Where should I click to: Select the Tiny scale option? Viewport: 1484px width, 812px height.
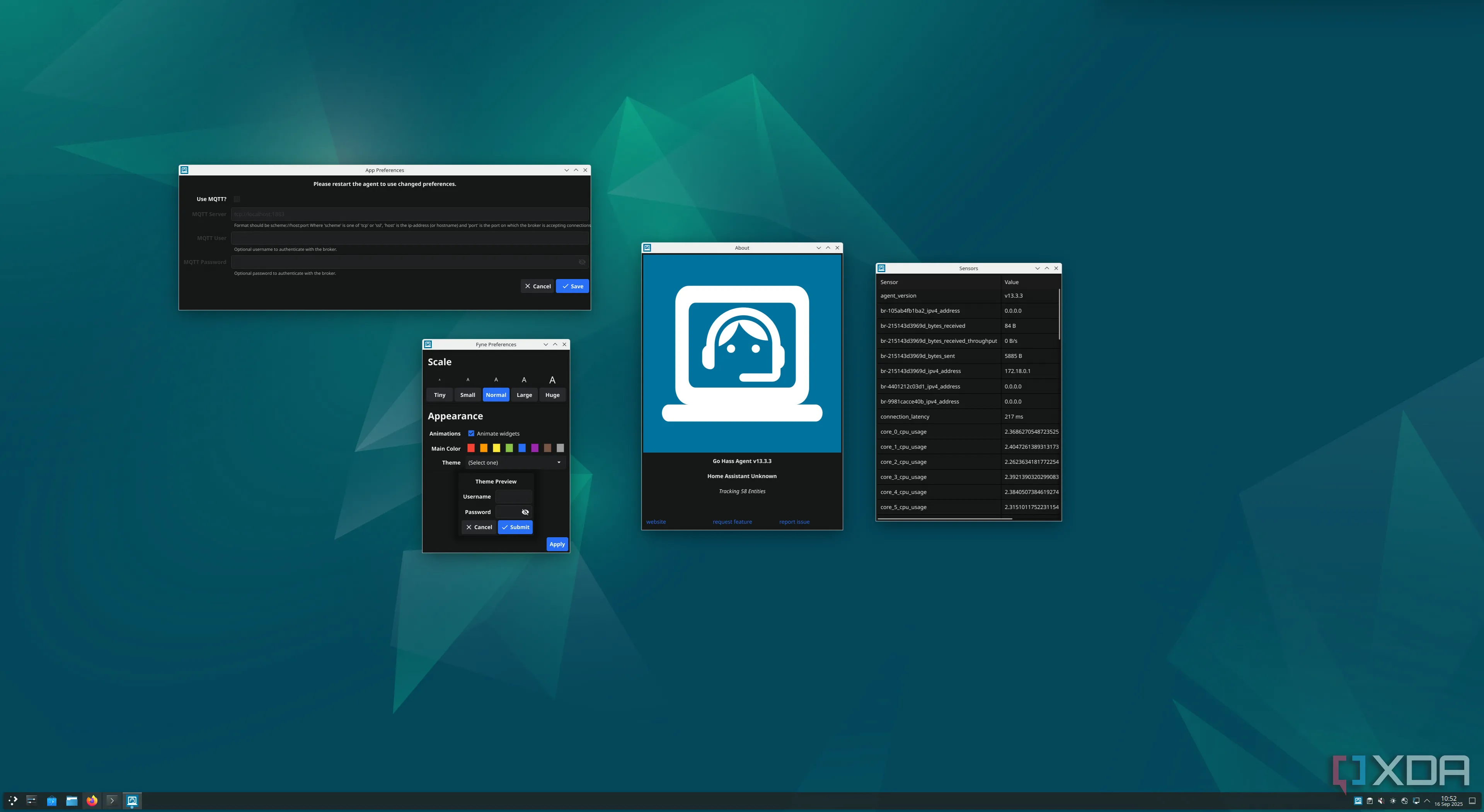[439, 395]
